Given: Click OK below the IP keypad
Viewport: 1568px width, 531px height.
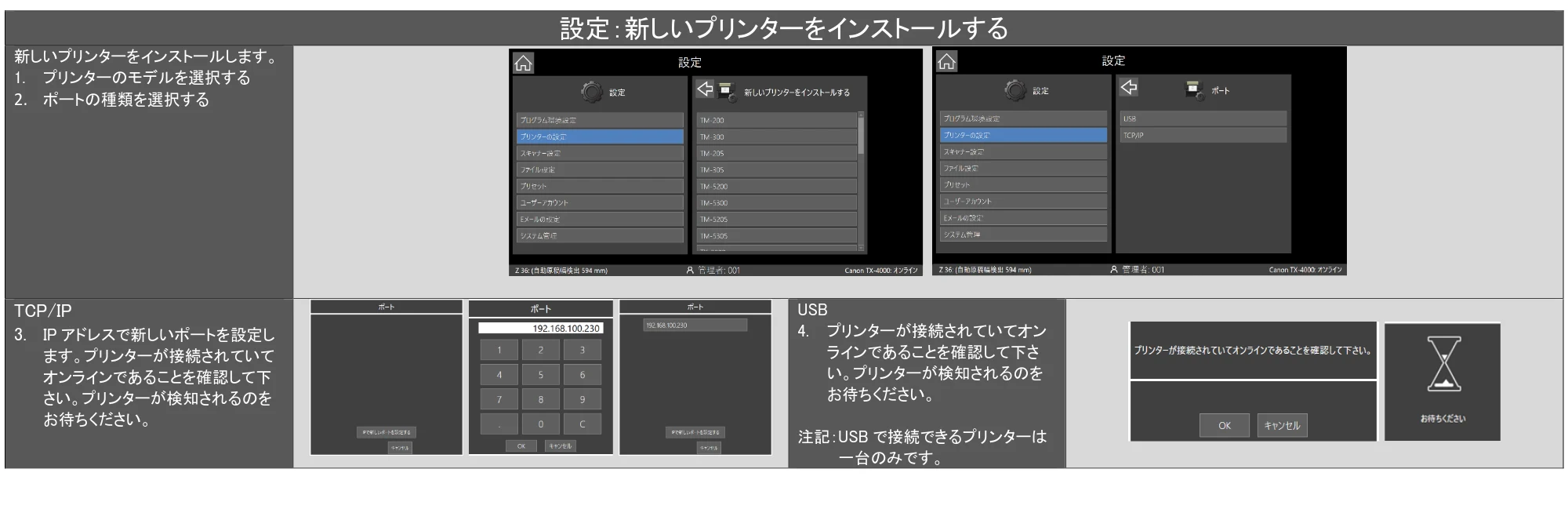Looking at the screenshot, I should coord(521,446).
